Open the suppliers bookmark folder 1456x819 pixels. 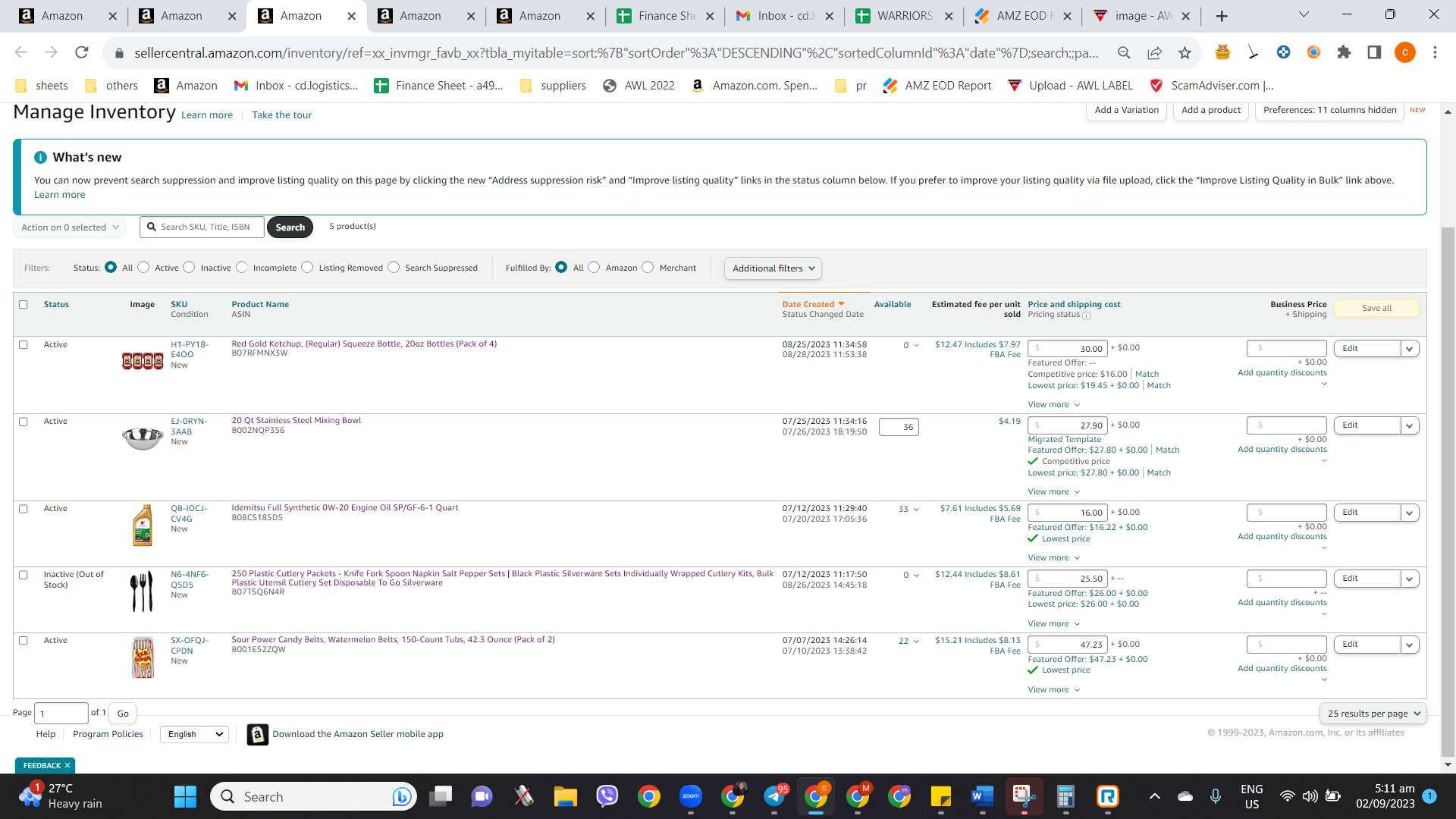pyautogui.click(x=554, y=86)
